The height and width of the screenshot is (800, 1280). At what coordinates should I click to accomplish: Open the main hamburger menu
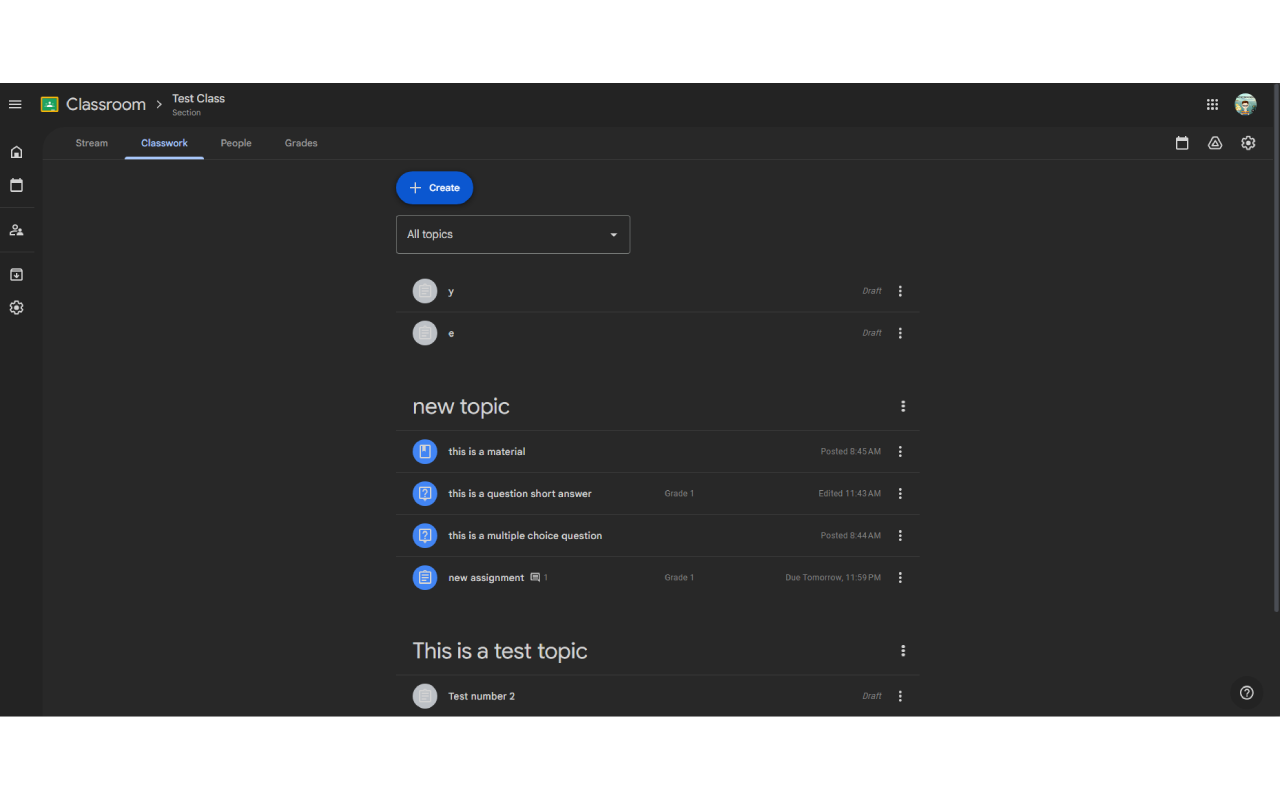click(15, 104)
